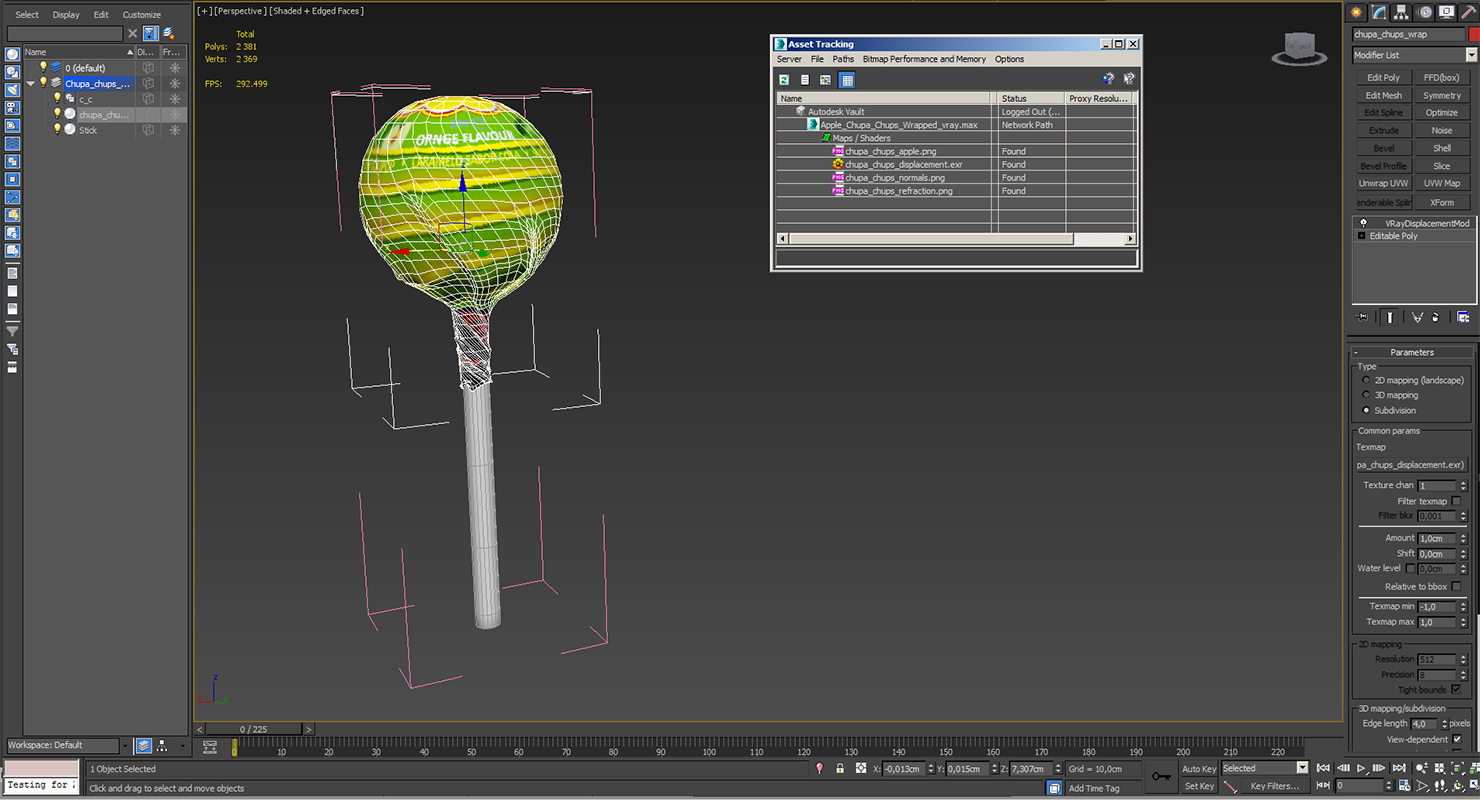
Task: Switch Asset Tracking to table view icon
Action: pyautogui.click(x=847, y=79)
